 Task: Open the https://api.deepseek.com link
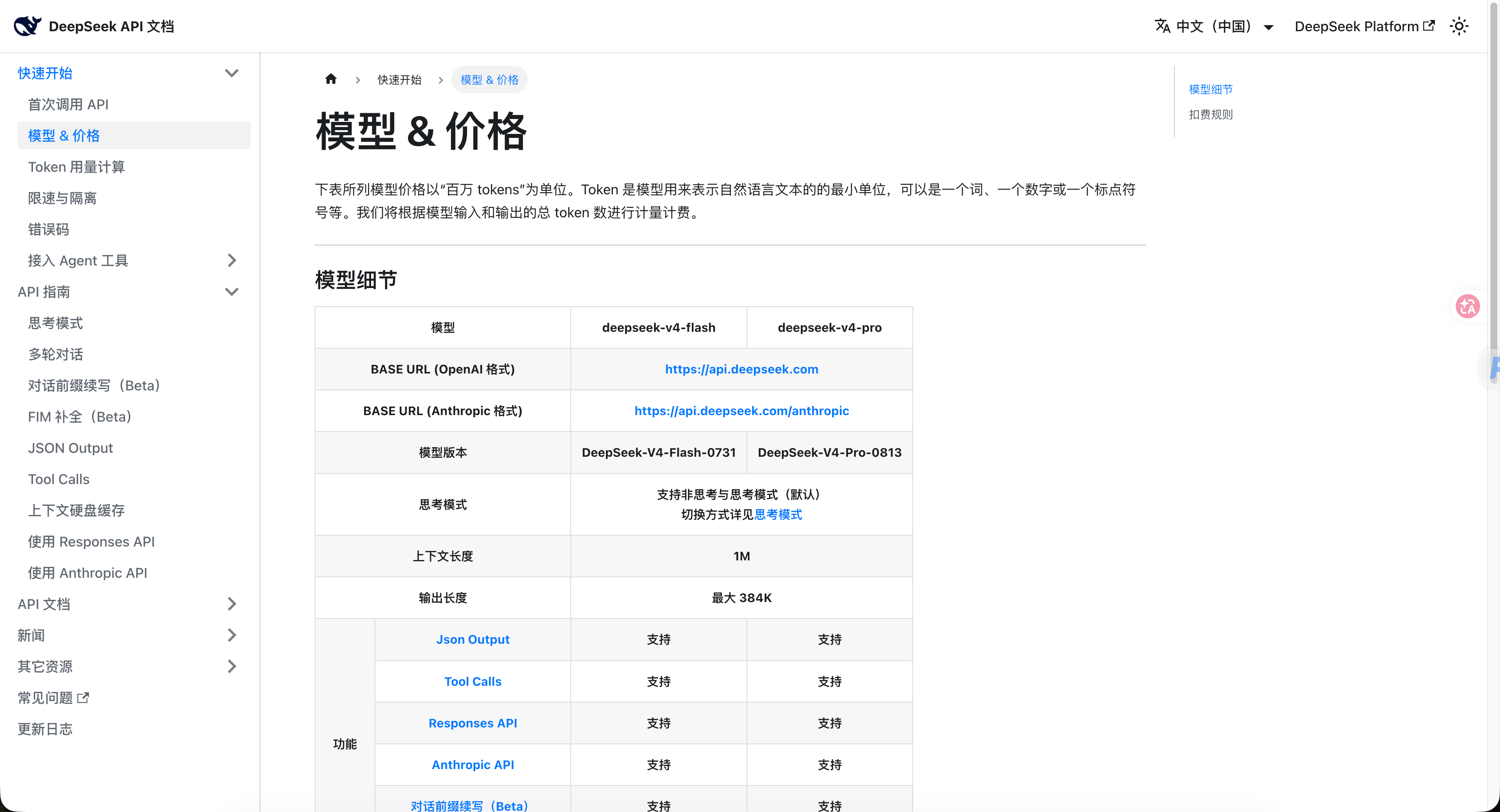[741, 369]
